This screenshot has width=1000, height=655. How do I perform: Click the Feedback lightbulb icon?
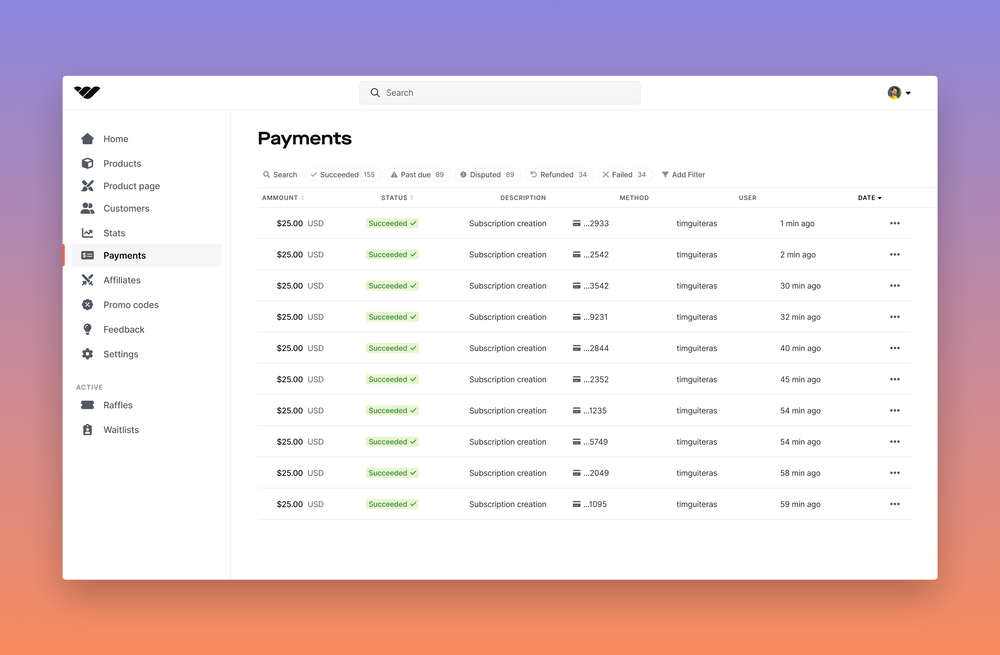coord(88,329)
